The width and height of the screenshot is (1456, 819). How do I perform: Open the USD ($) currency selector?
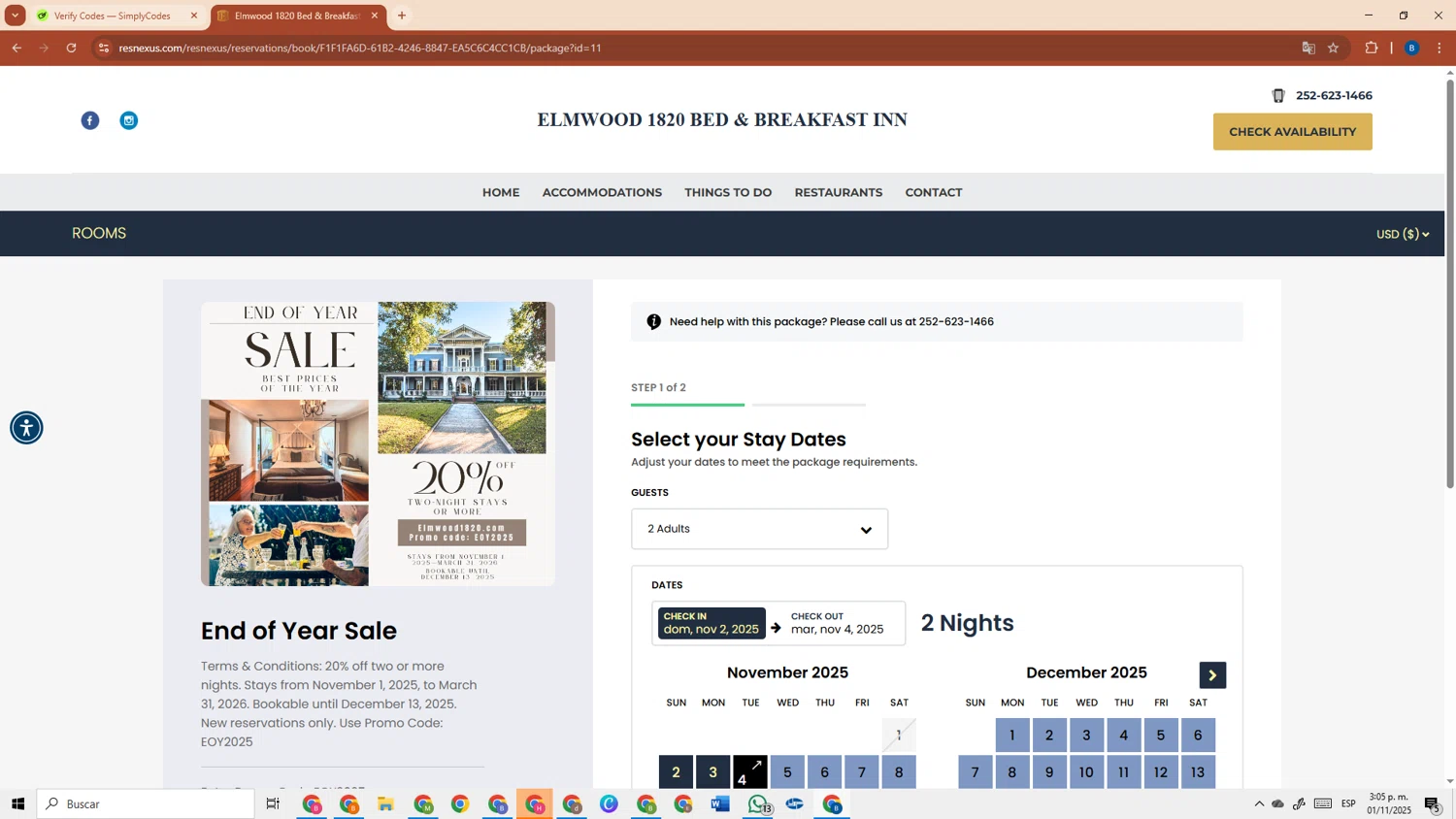1403,234
